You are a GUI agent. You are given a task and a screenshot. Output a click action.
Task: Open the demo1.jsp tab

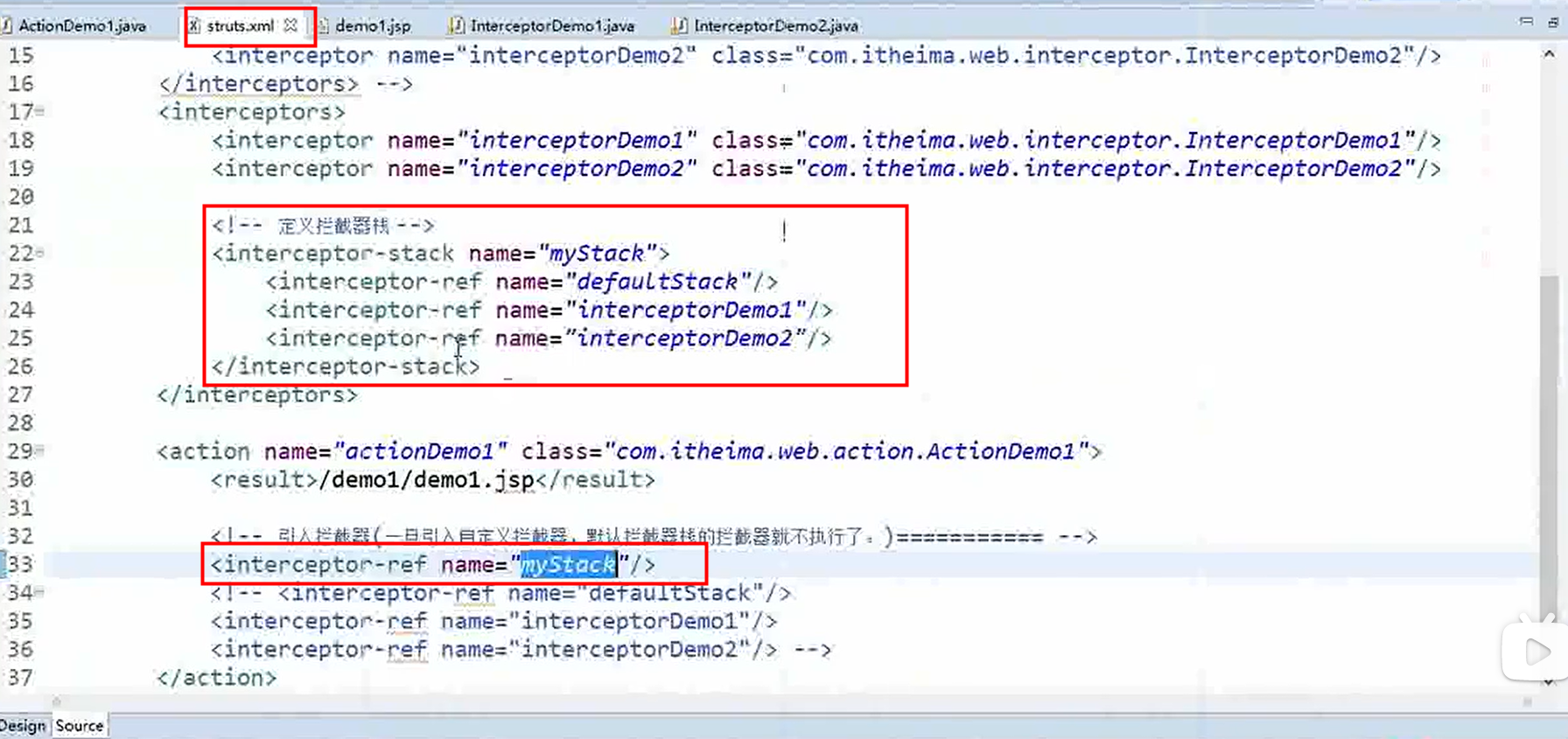[373, 25]
